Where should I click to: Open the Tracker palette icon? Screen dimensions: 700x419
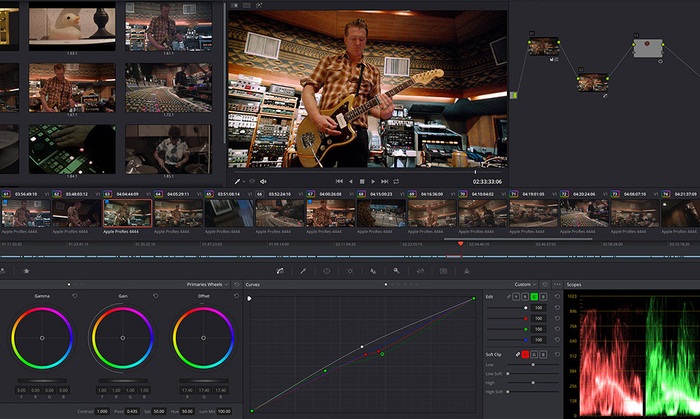coord(349,270)
